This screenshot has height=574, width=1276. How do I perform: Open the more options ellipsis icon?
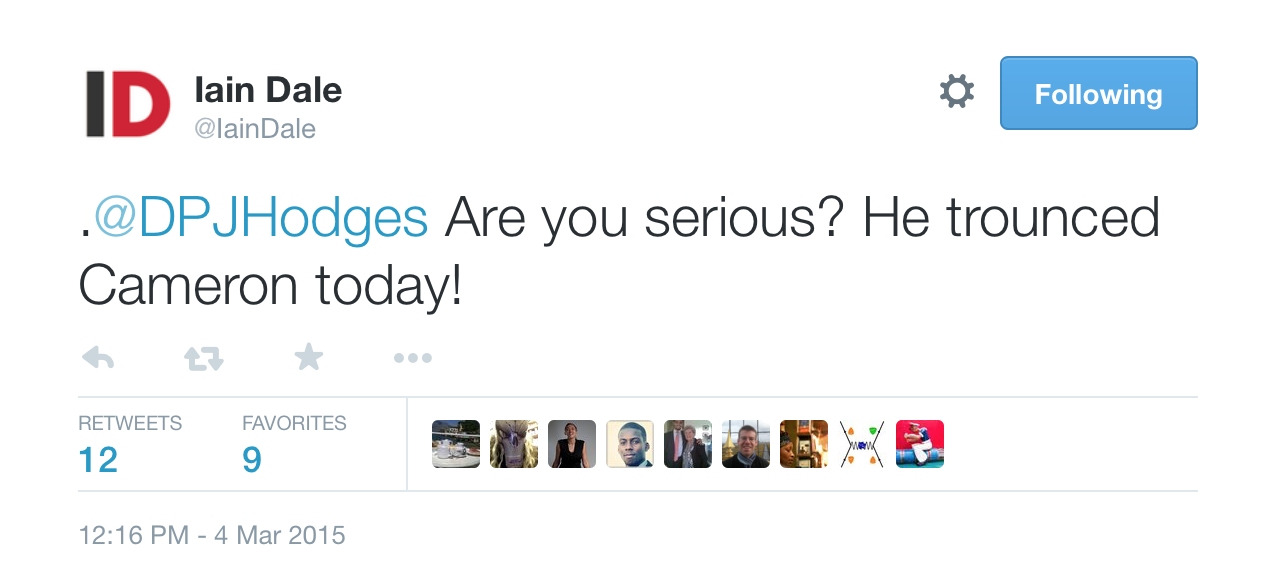[412, 358]
